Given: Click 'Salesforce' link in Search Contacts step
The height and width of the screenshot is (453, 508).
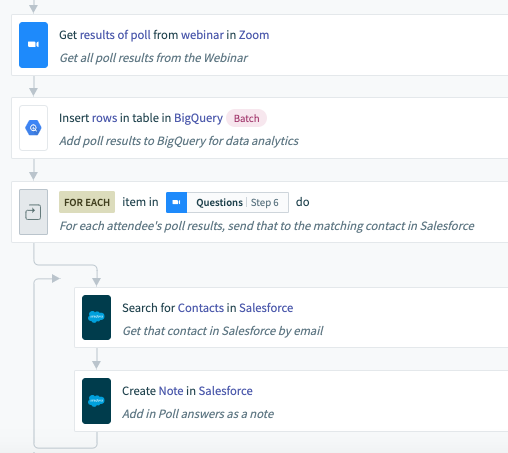Looking at the screenshot, I should tap(266, 308).
